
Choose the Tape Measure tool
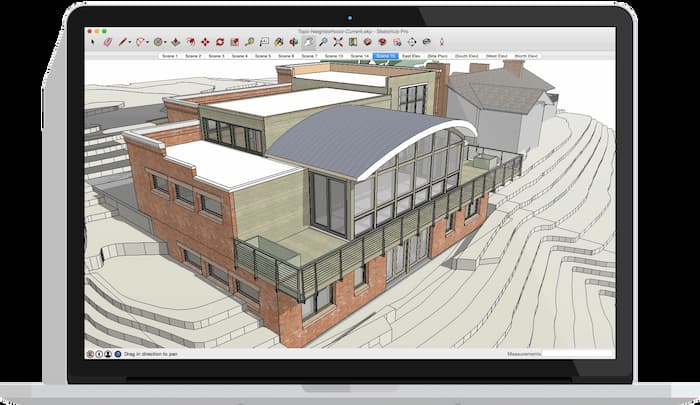click(249, 42)
